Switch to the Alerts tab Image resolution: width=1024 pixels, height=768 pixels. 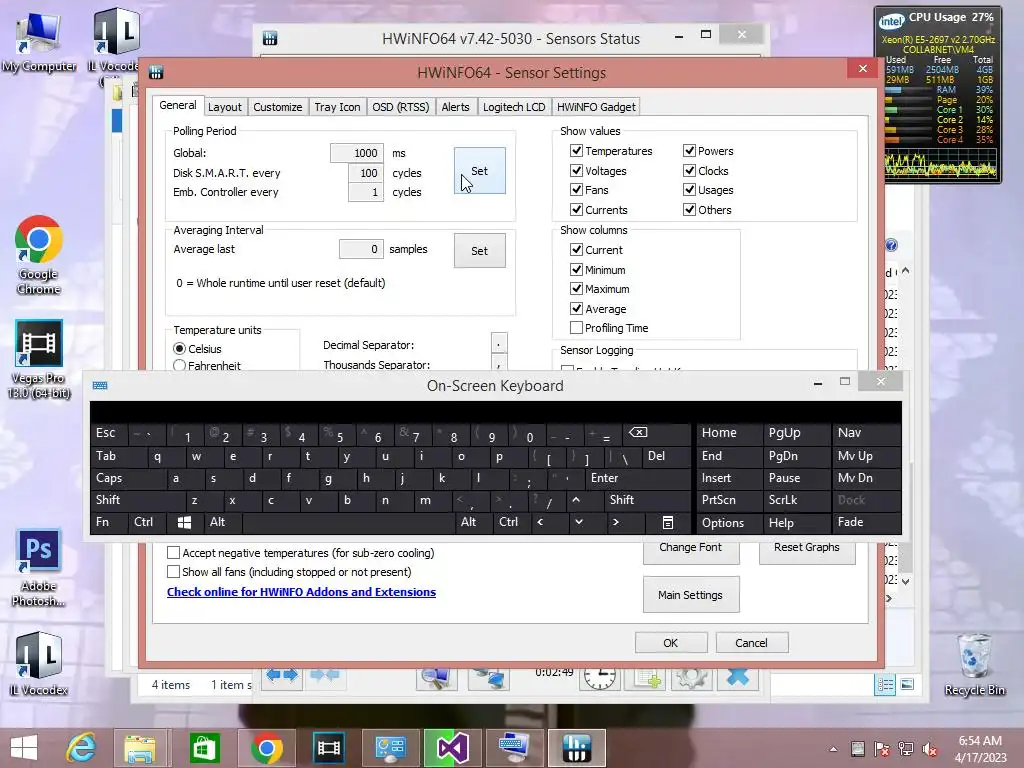point(455,107)
